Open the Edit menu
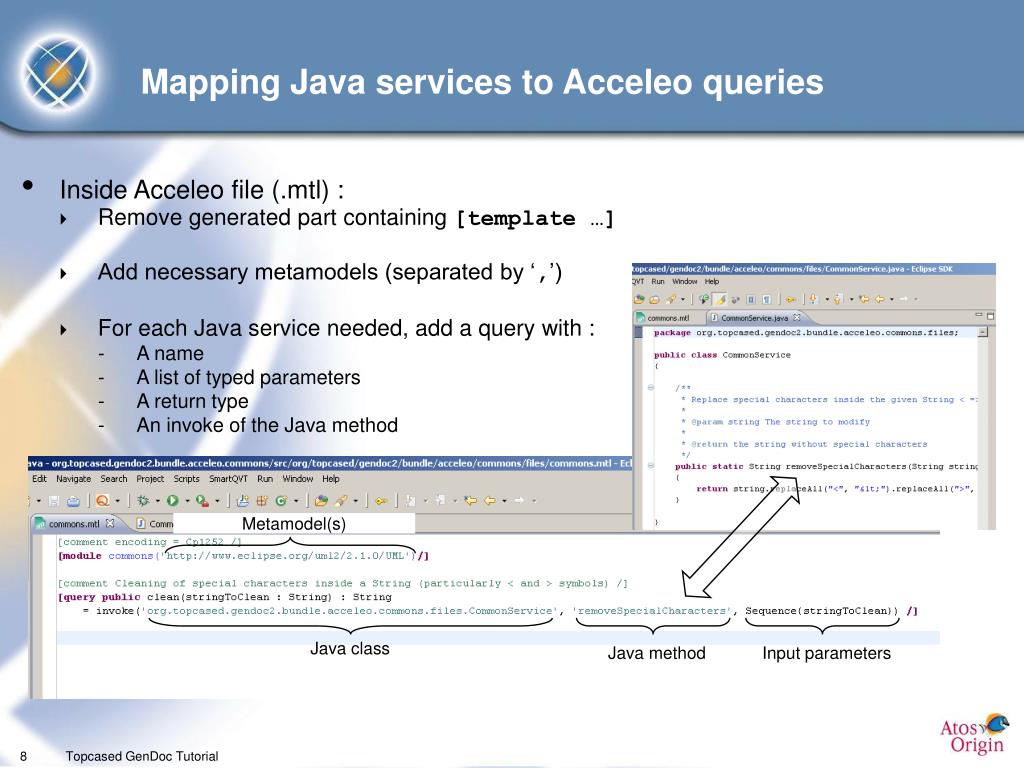This screenshot has height=768, width=1024. pos(39,479)
